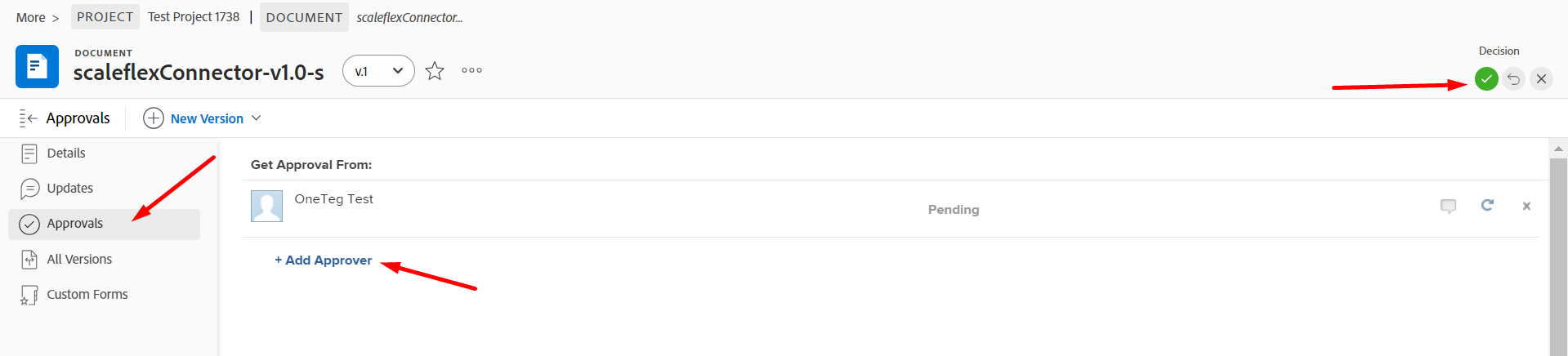This screenshot has width=1568, height=356.
Task: Click the green approve decision checkmark
Action: [x=1486, y=79]
